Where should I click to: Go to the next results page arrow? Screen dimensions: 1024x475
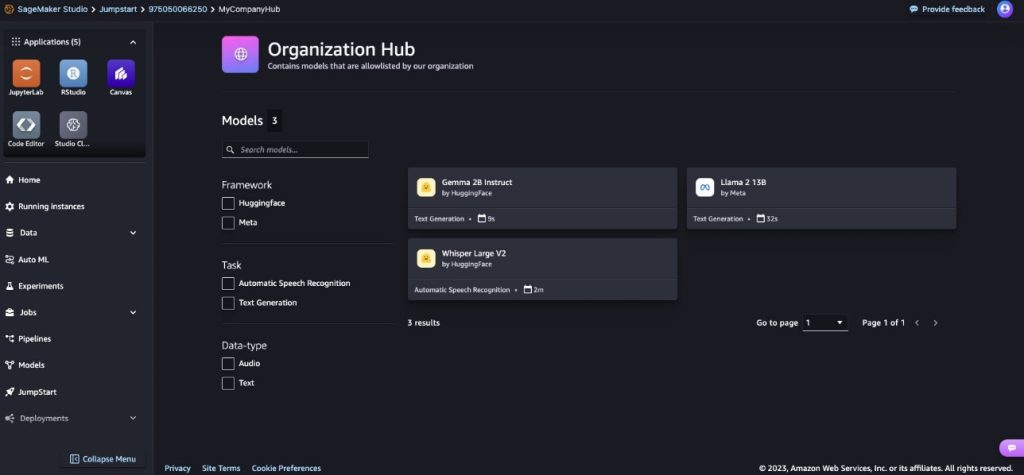935,323
